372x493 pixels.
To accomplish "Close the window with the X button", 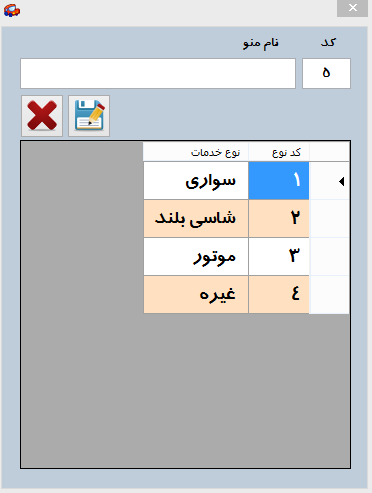I will pos(352,8).
